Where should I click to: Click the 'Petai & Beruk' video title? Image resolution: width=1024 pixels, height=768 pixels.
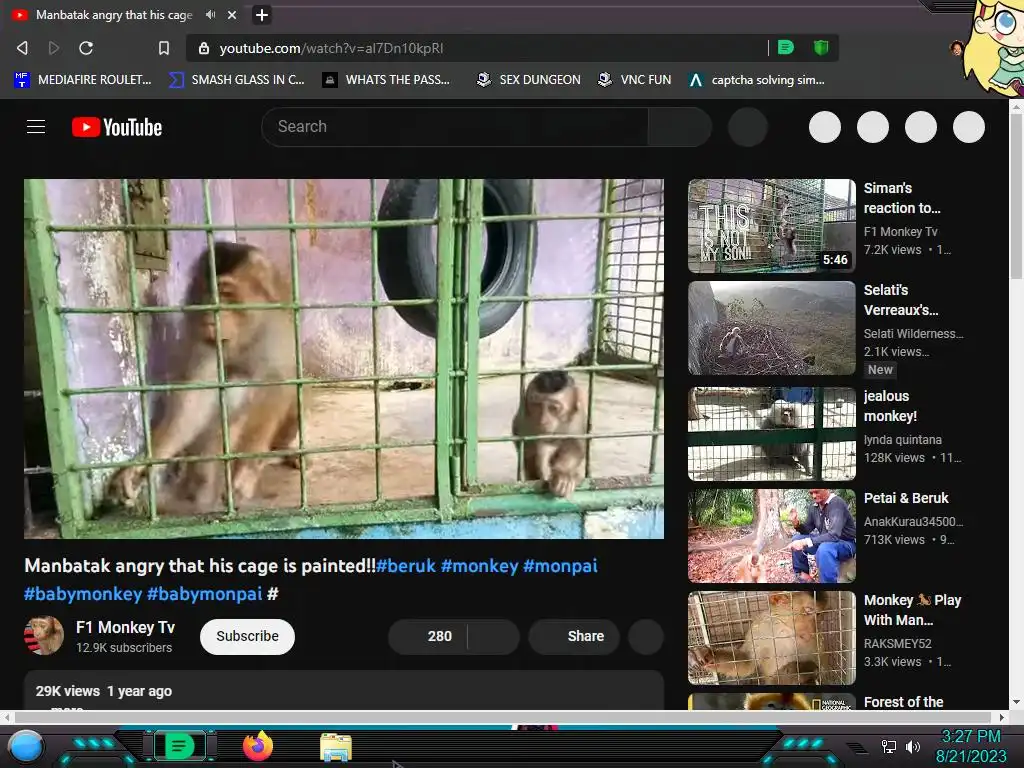pos(906,498)
